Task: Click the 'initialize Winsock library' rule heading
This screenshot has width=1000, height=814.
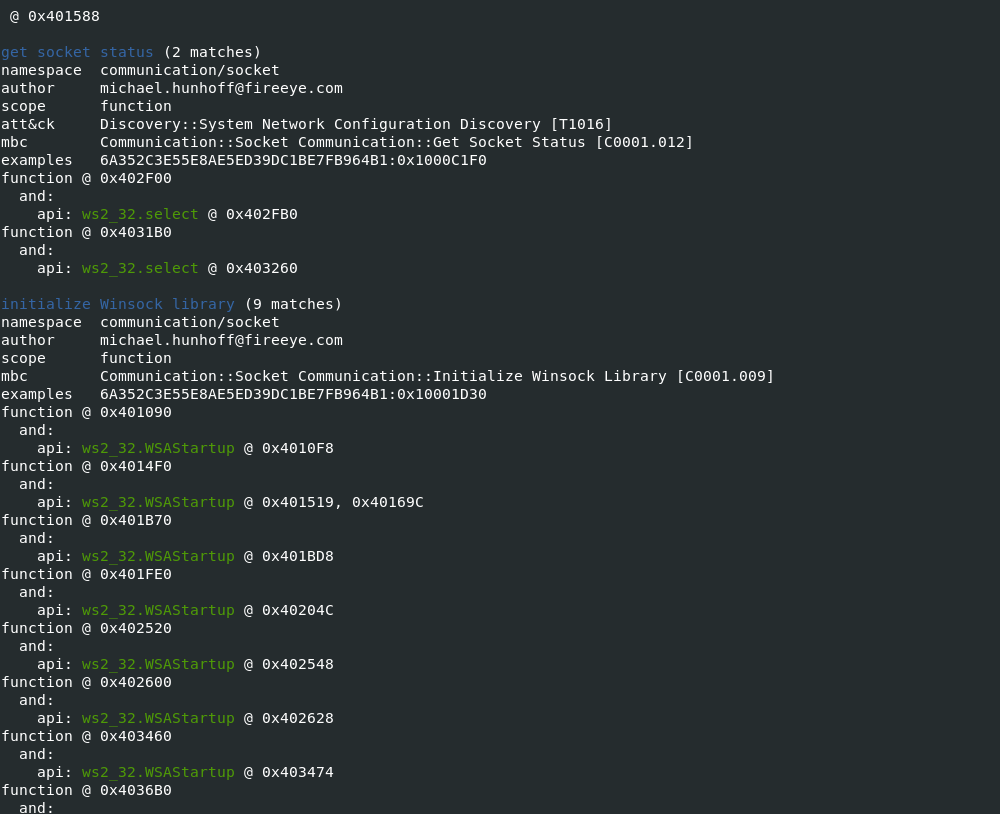Action: click(x=118, y=304)
